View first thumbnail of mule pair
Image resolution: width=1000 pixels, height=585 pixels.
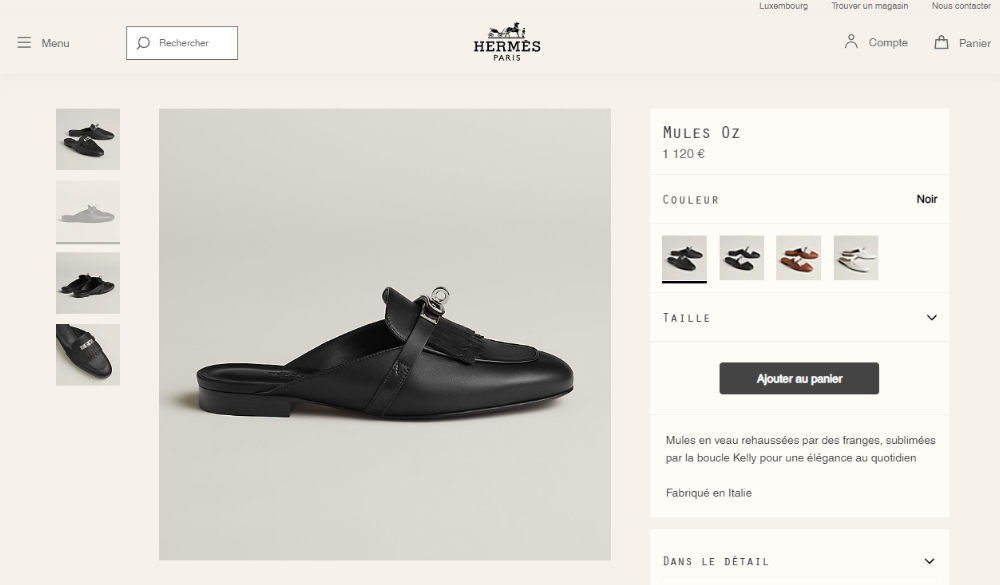[88, 139]
